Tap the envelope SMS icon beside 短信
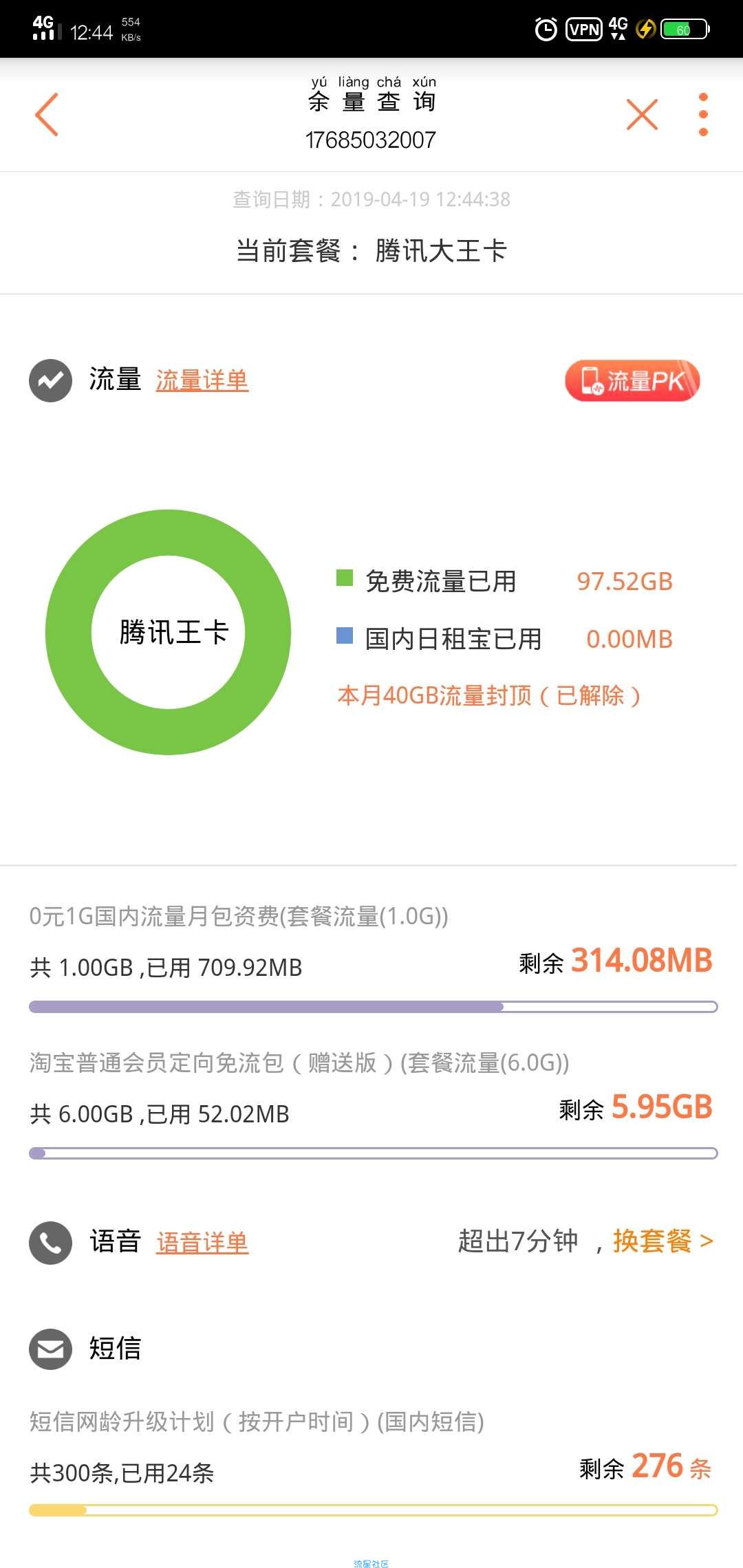Screen dimensions: 743x1568 point(50,1349)
